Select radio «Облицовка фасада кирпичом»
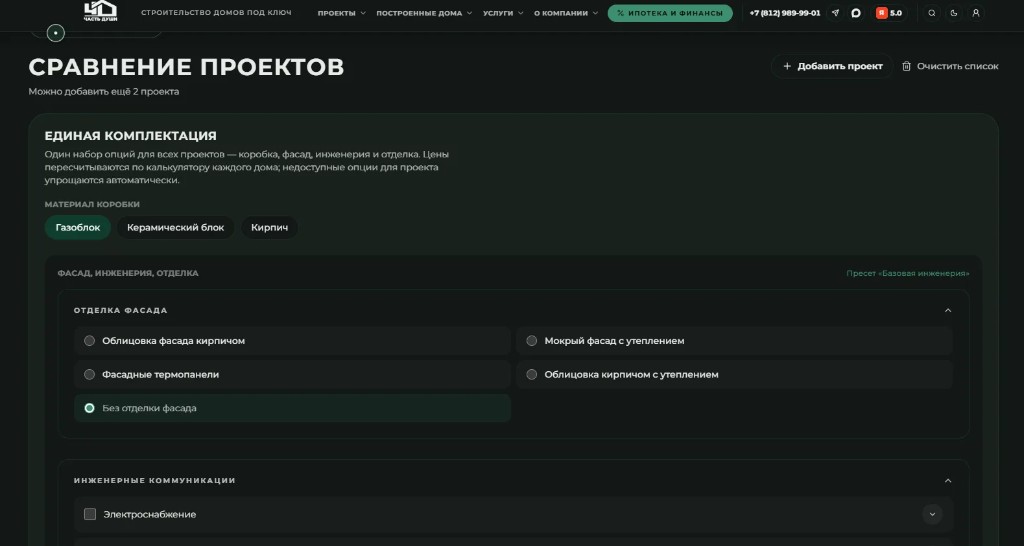The image size is (1024, 546). coord(89,341)
